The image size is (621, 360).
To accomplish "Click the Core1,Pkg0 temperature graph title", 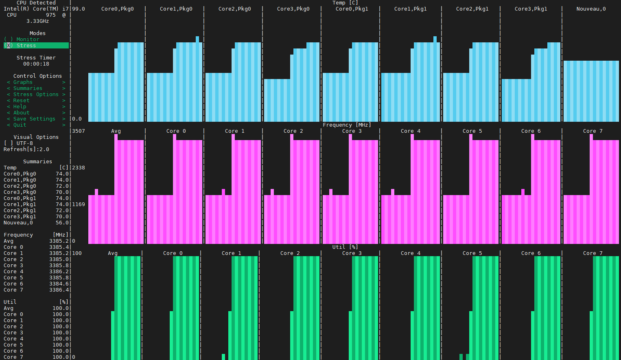I will point(176,9).
